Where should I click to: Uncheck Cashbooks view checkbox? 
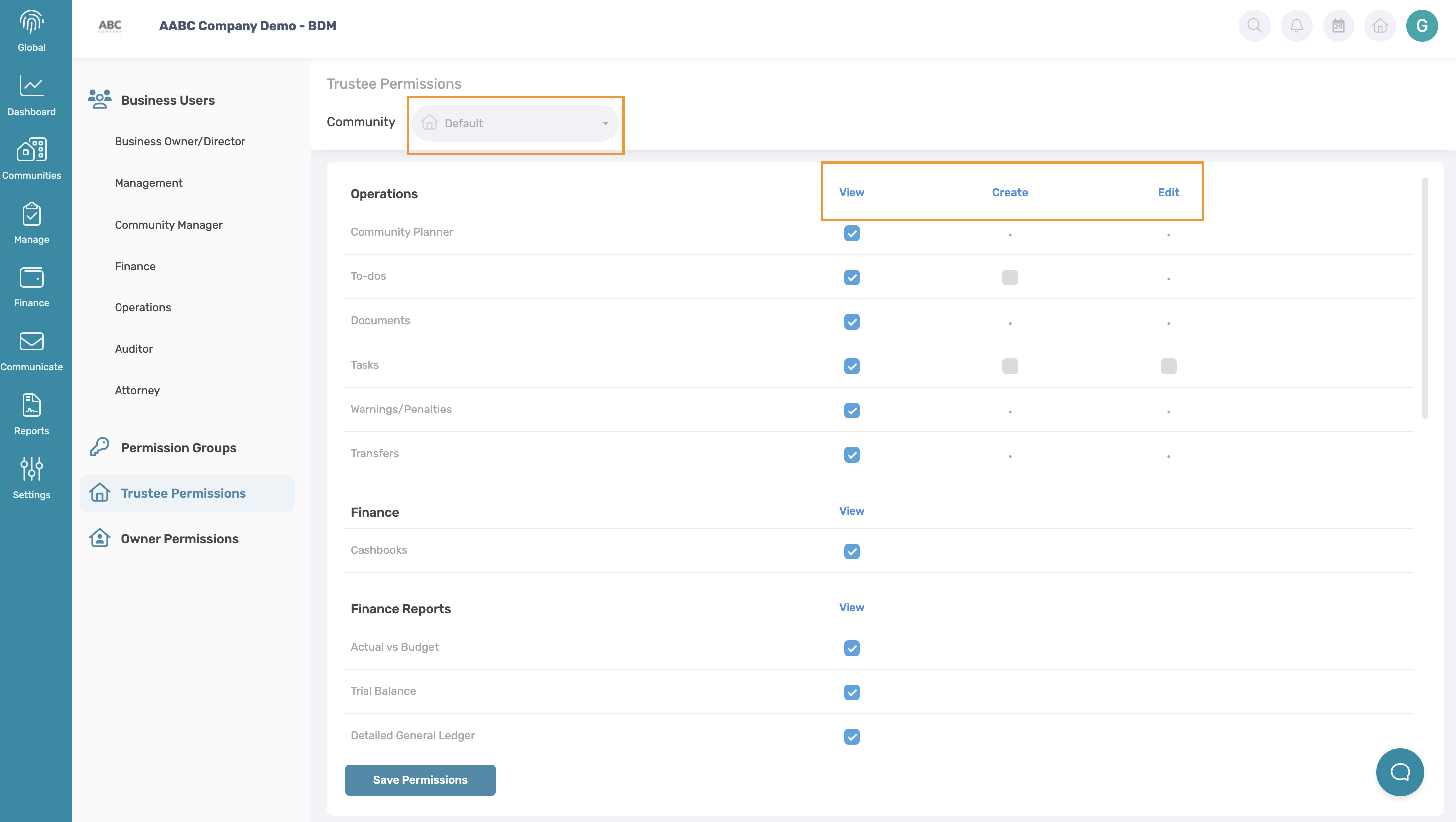pyautogui.click(x=851, y=551)
